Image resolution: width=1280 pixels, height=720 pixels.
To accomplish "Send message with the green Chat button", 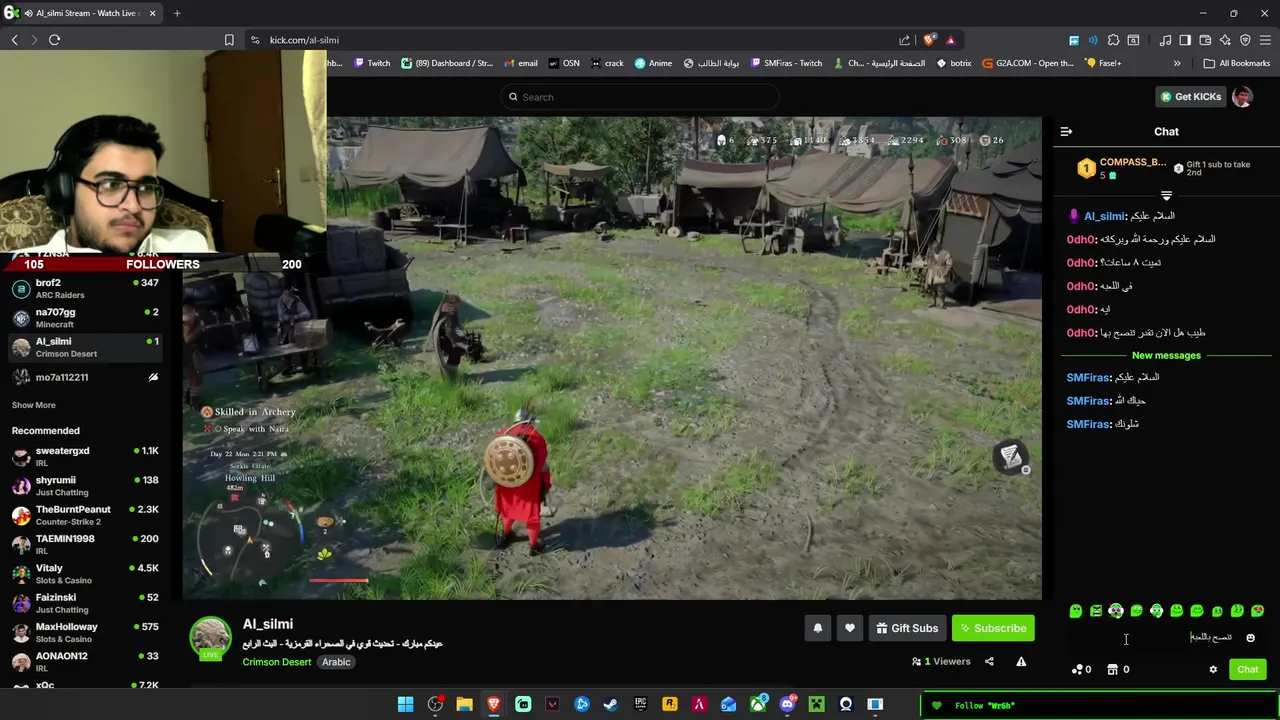I will (x=1248, y=669).
